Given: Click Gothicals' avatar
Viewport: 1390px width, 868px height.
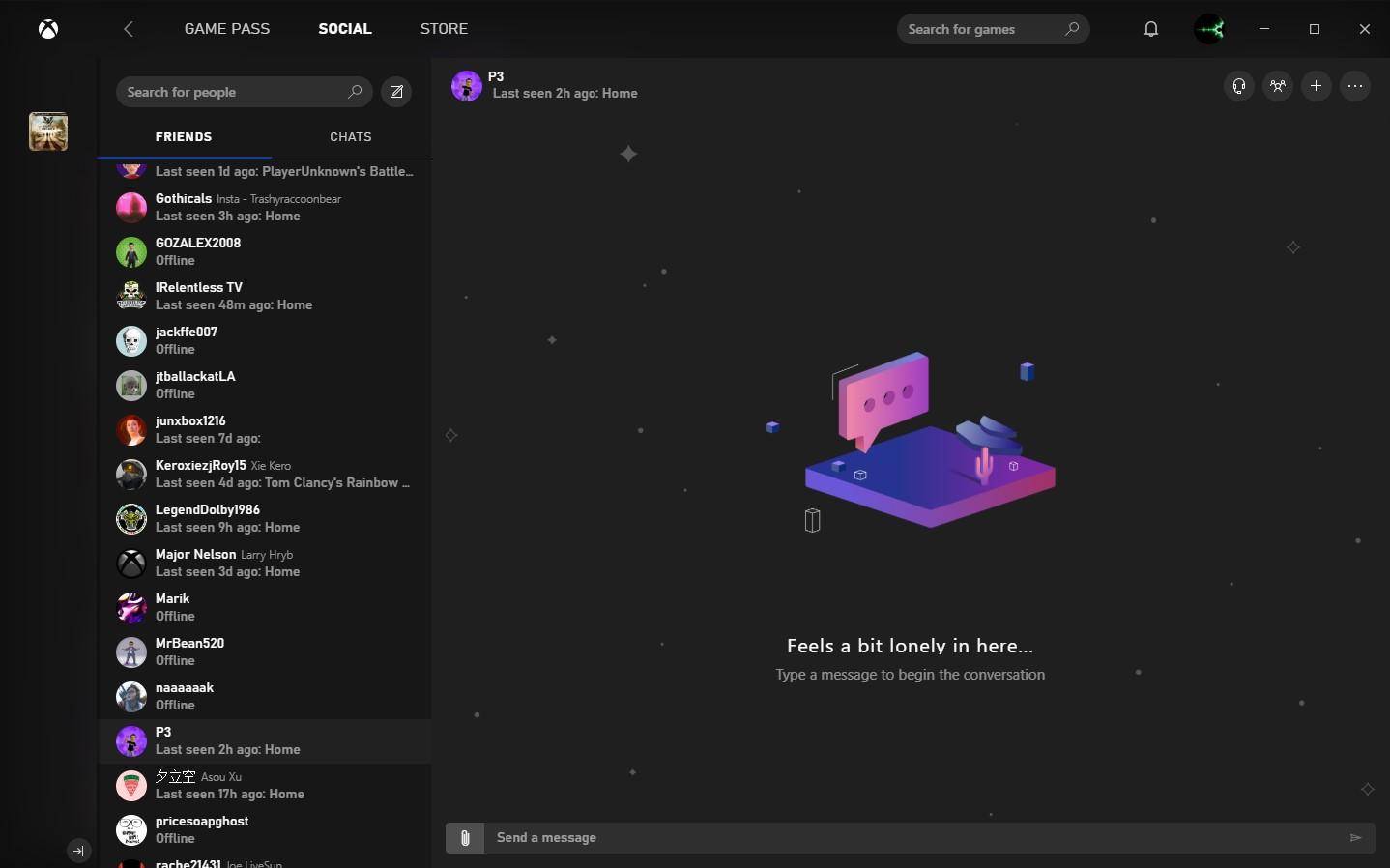Looking at the screenshot, I should (x=131, y=207).
